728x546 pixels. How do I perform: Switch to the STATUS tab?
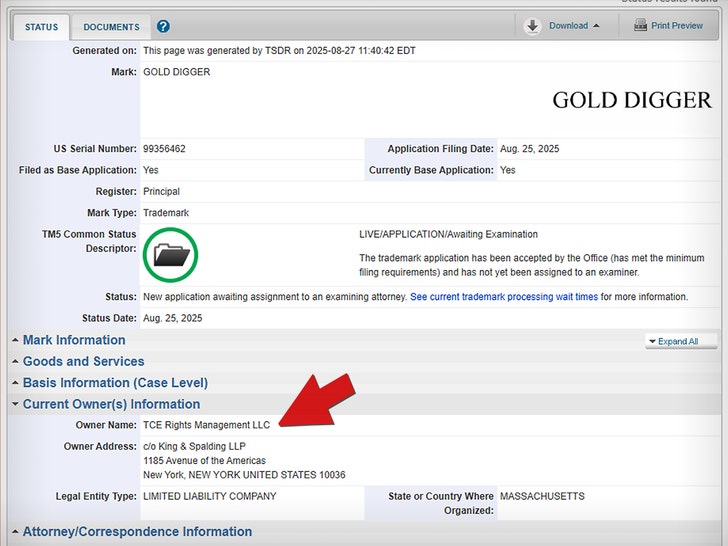[41, 27]
